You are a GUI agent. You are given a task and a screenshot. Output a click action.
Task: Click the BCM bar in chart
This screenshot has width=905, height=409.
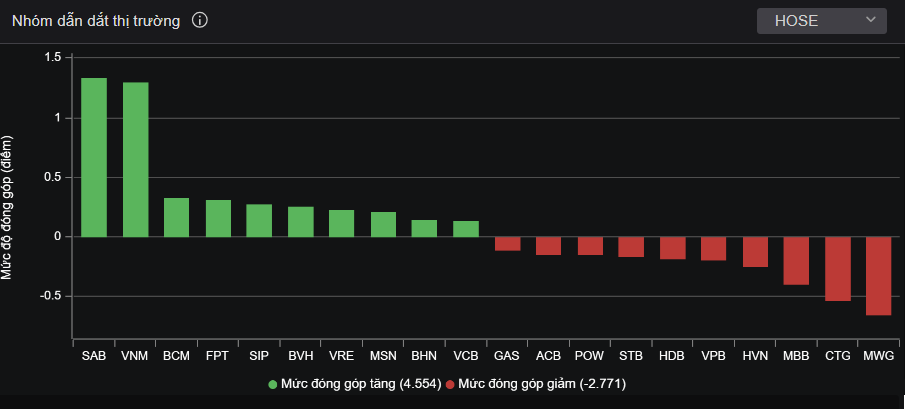(x=176, y=217)
